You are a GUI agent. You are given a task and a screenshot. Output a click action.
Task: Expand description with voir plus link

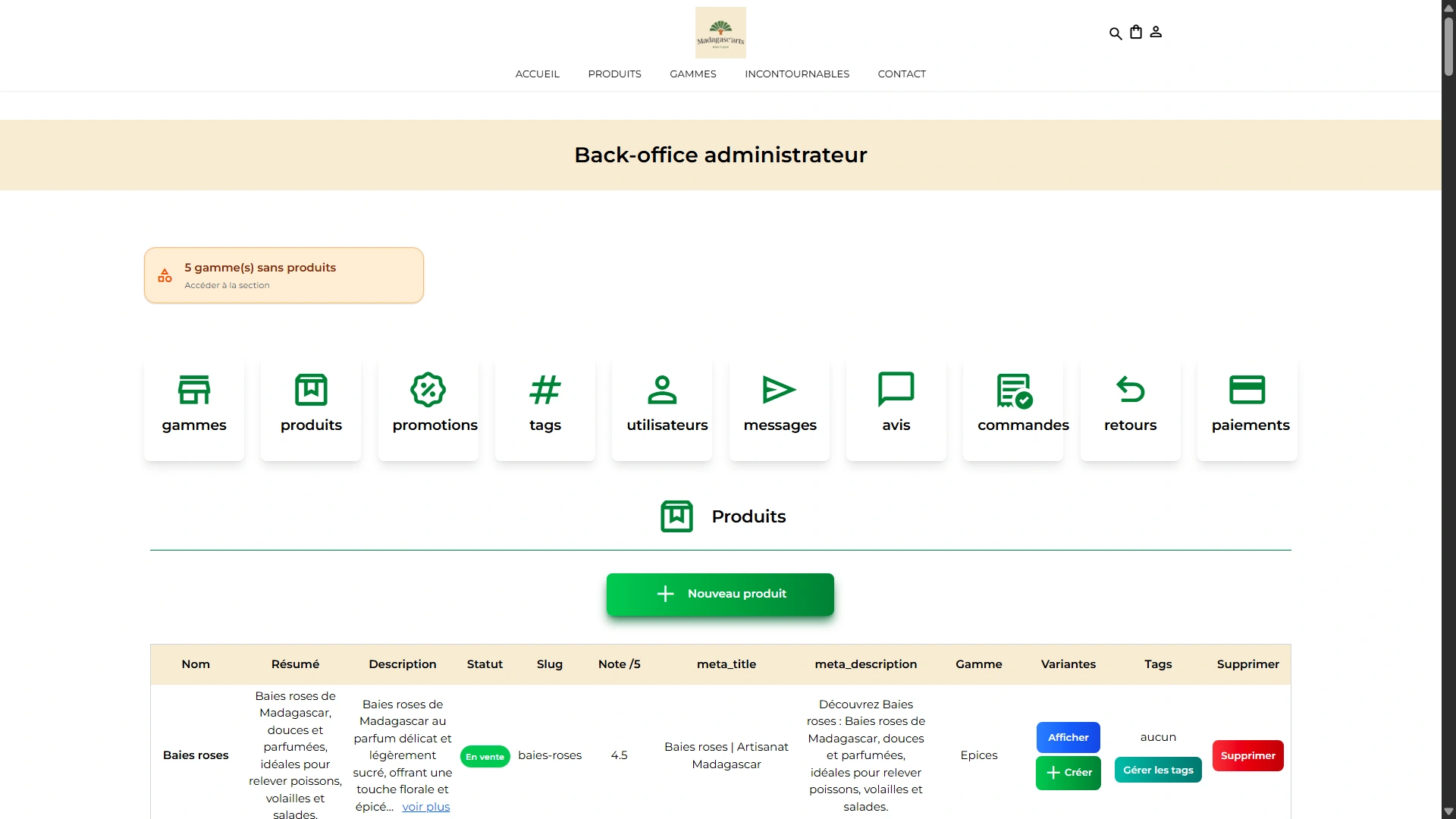click(426, 807)
